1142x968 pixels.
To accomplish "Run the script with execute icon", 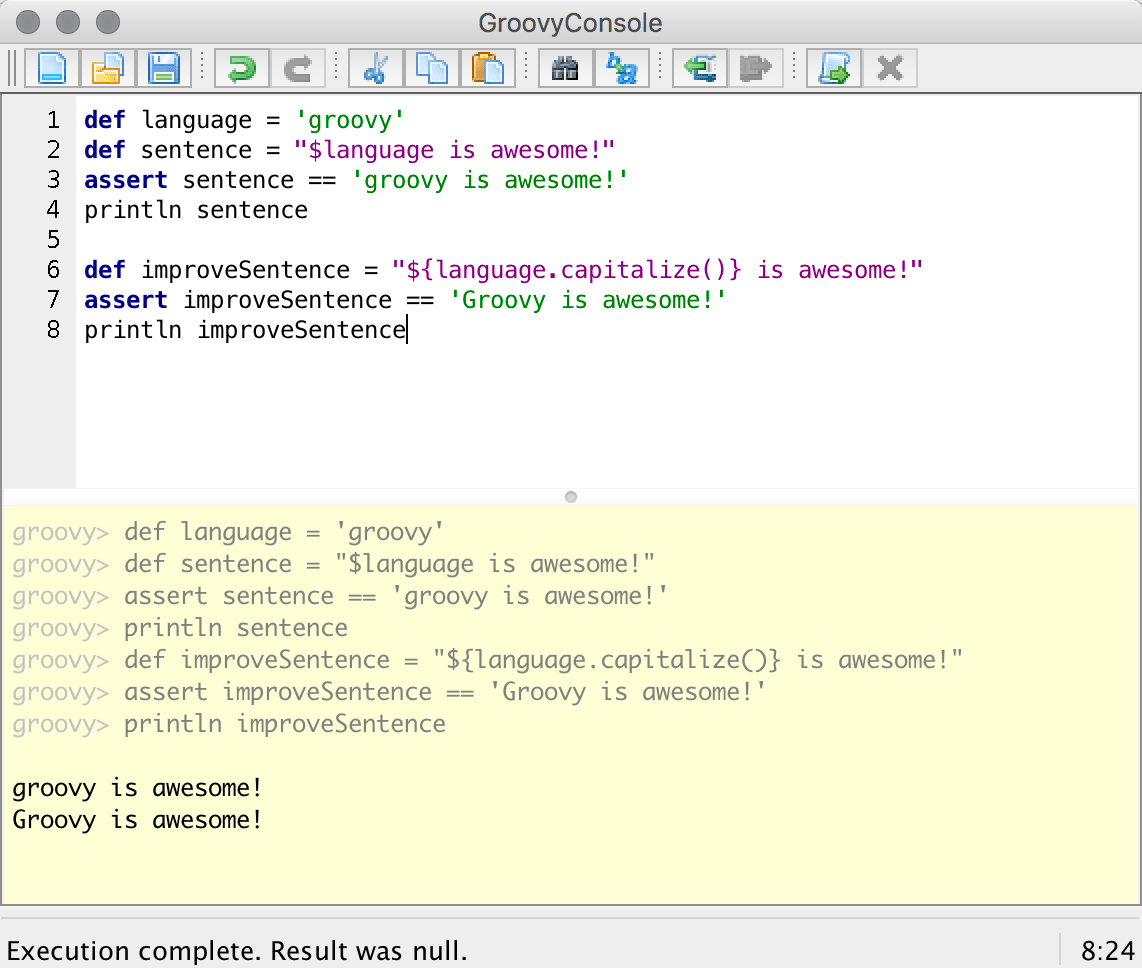I will click(x=834, y=68).
